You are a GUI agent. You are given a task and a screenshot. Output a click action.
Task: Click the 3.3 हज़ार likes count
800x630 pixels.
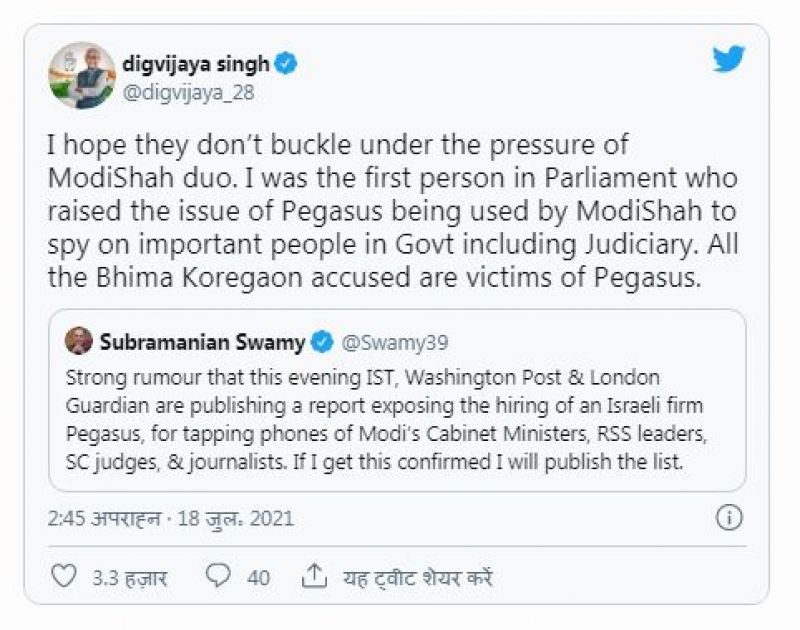click(x=129, y=577)
